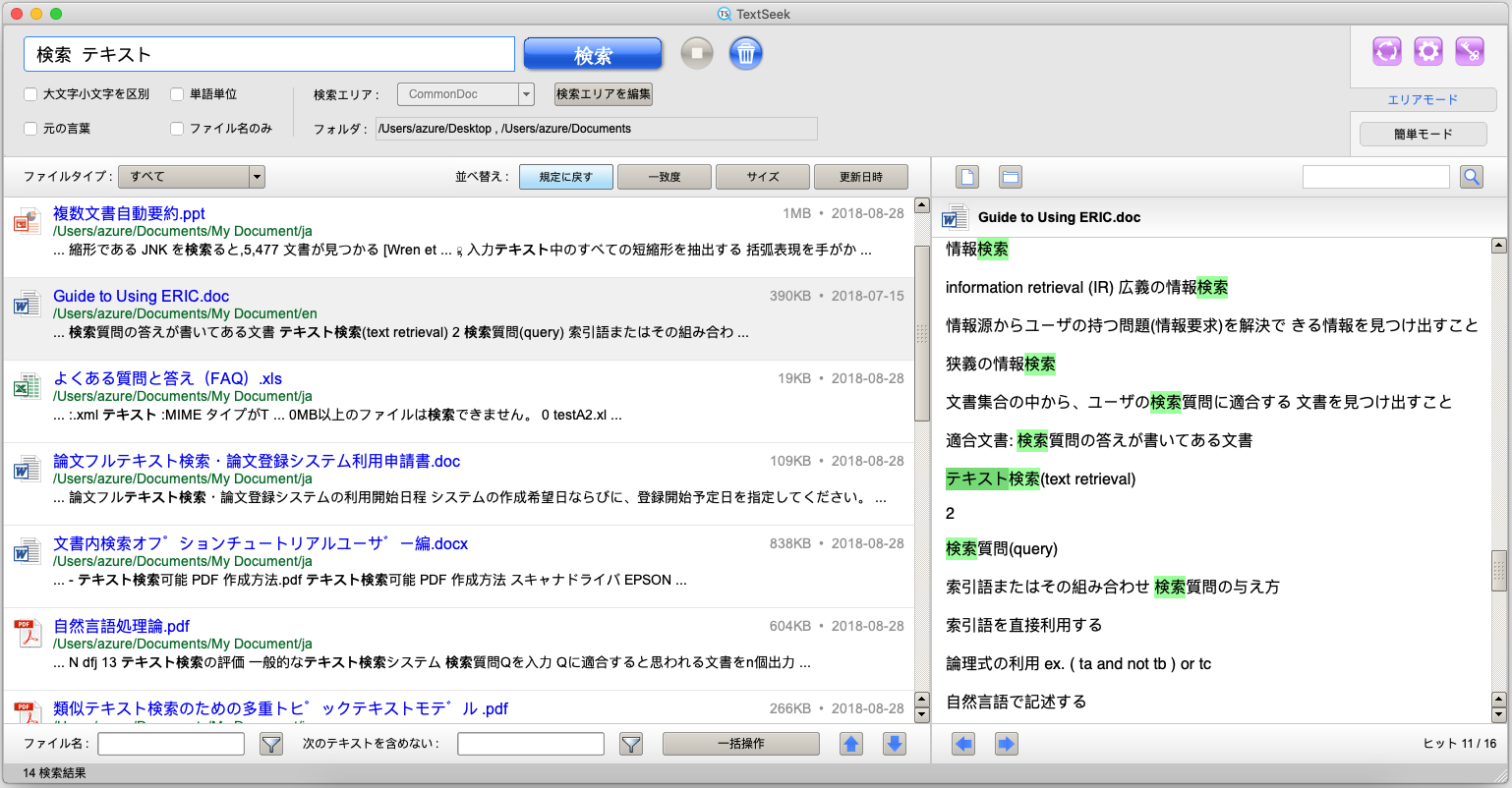Click the magnifier search icon in preview
The height and width of the screenshot is (788, 1512).
(1471, 177)
